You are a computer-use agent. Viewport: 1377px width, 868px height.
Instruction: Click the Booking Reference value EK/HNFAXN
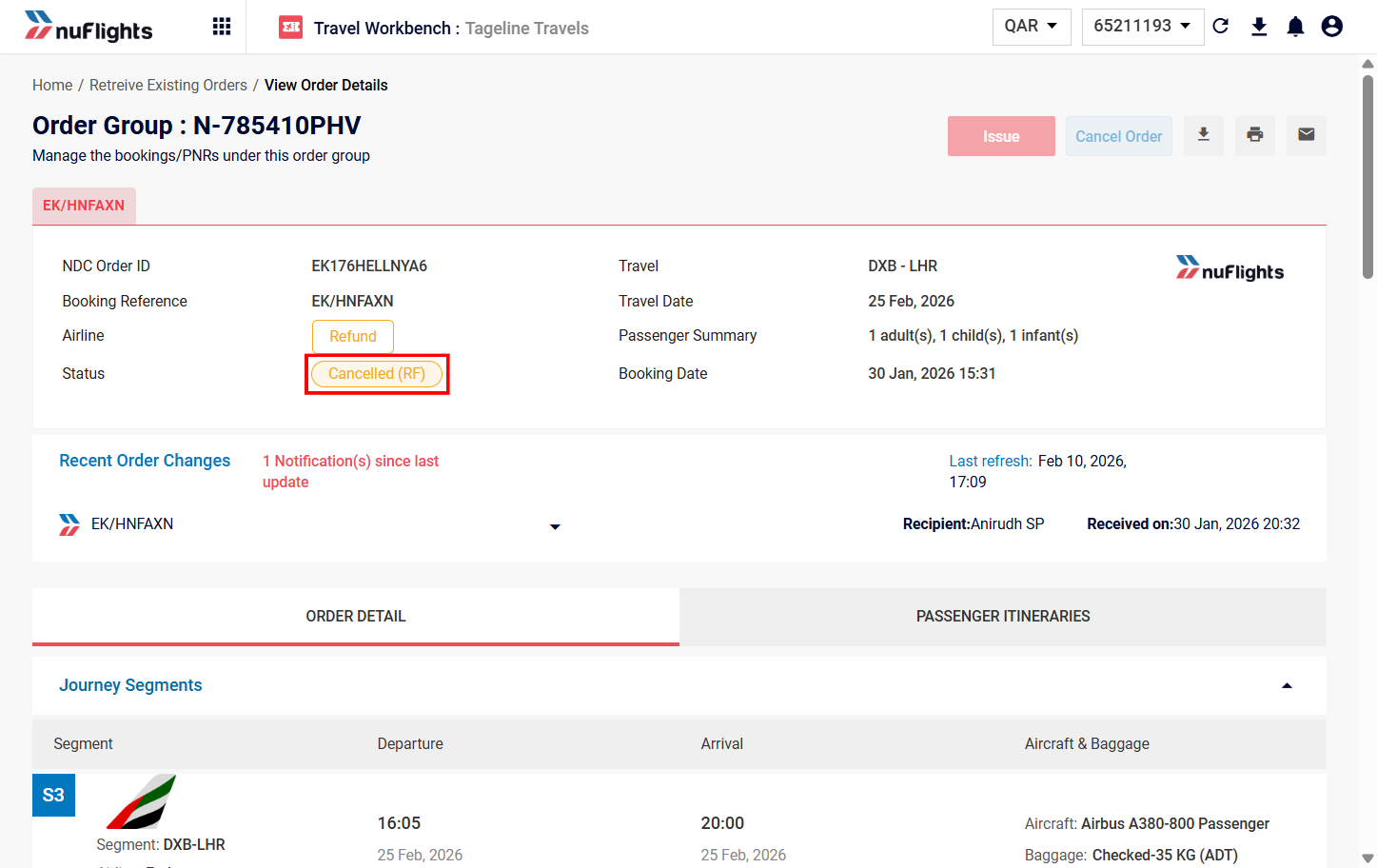click(352, 302)
